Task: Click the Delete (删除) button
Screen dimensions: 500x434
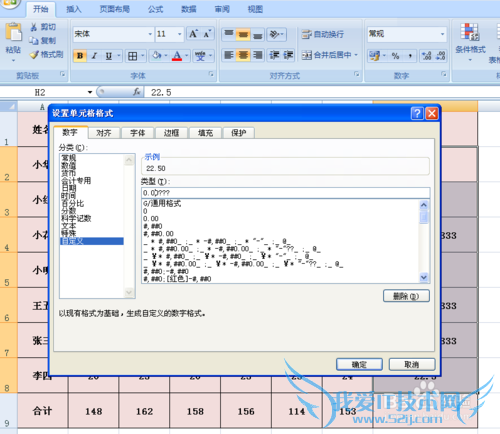Action: tap(406, 296)
